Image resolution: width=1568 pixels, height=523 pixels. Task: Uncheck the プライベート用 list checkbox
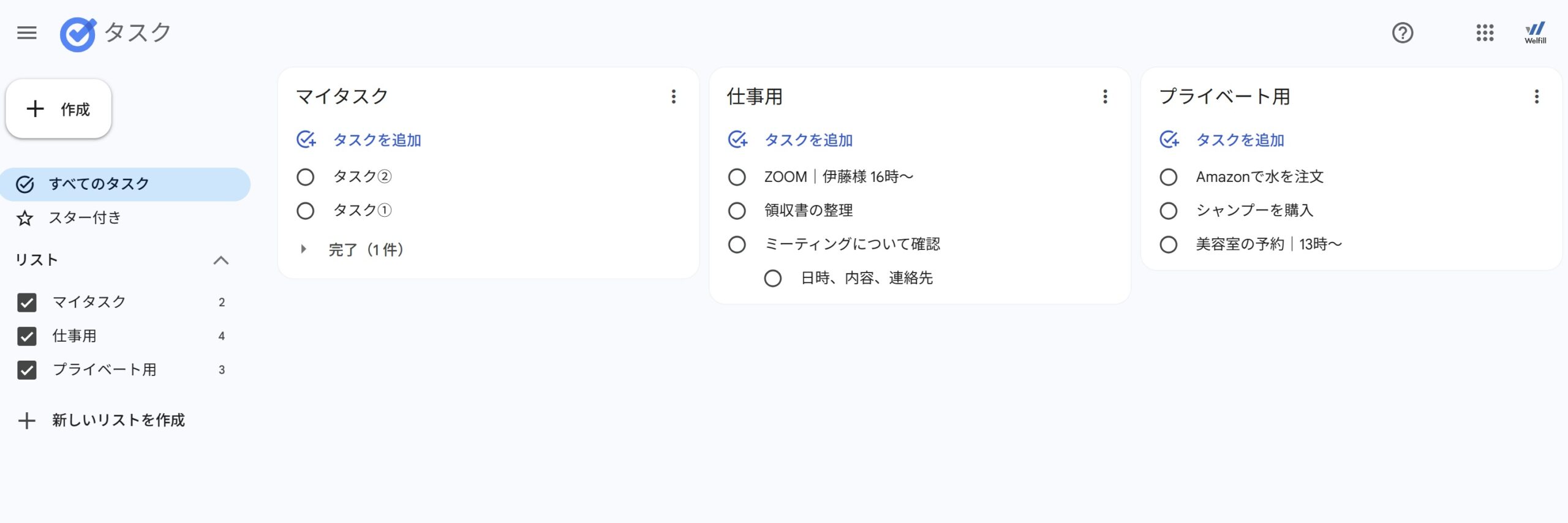click(27, 370)
